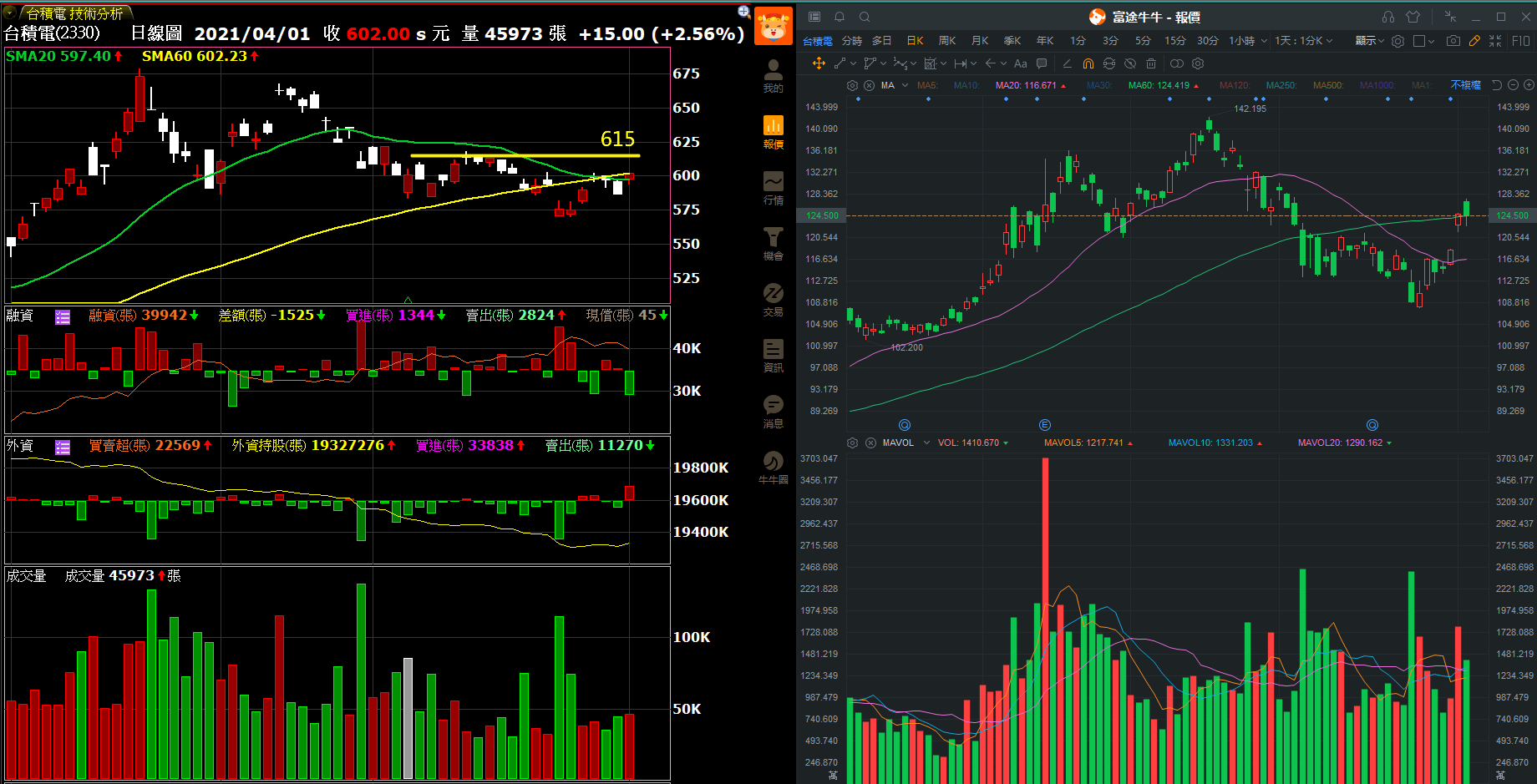The width and height of the screenshot is (1537, 784).
Task: Expand the trend line tool dropdown arrow
Action: pos(854,63)
